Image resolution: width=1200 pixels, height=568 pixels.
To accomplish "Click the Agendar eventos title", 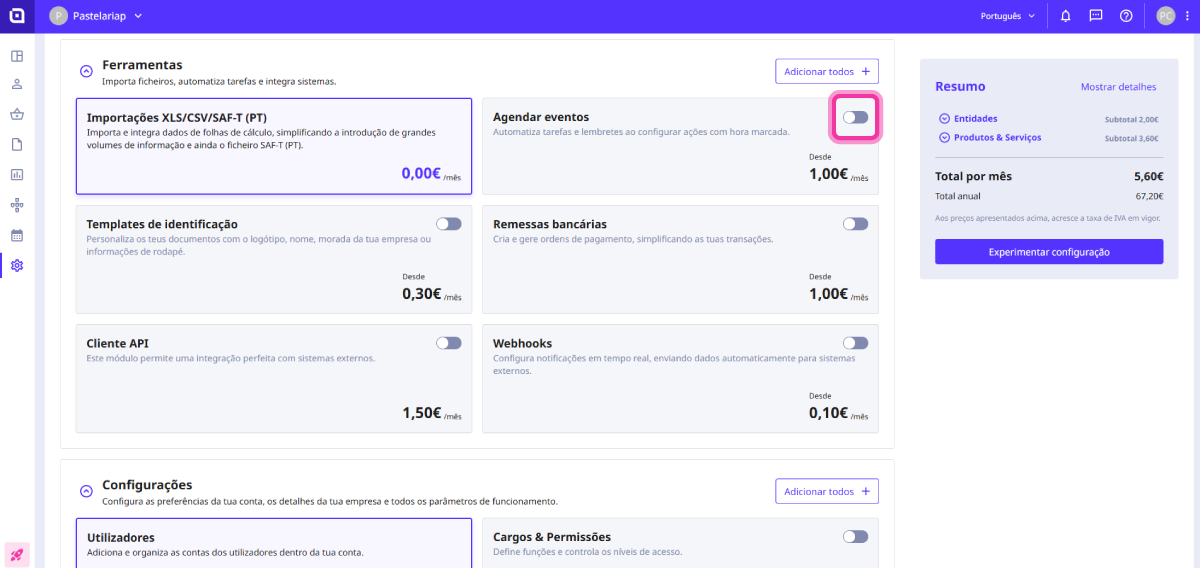I will click(x=541, y=117).
